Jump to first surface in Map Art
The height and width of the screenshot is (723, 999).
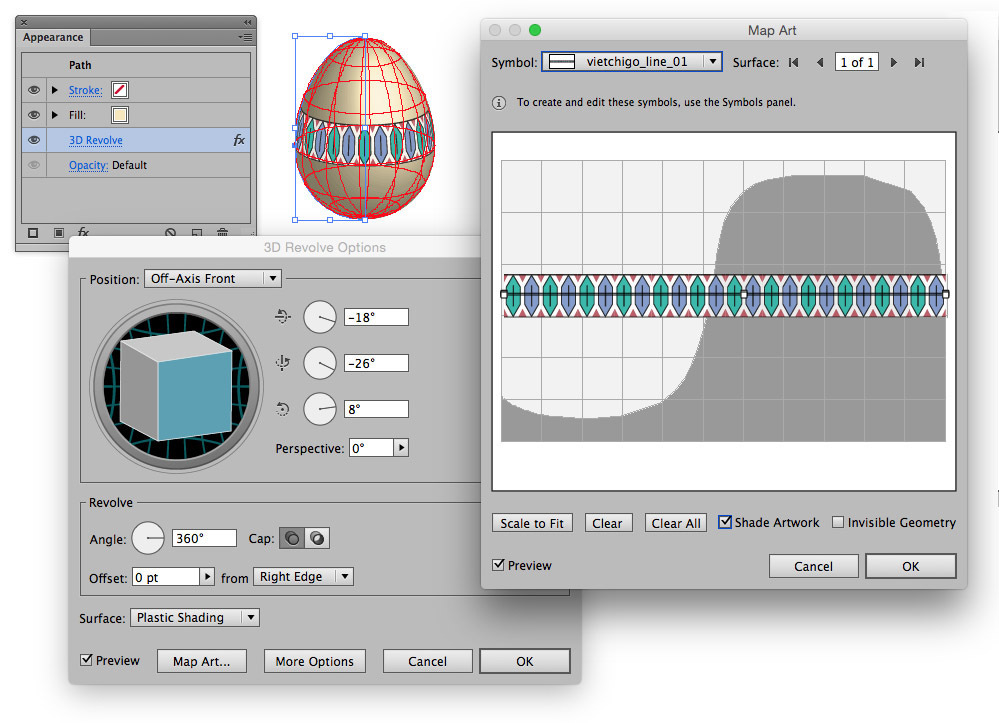pyautogui.click(x=793, y=62)
